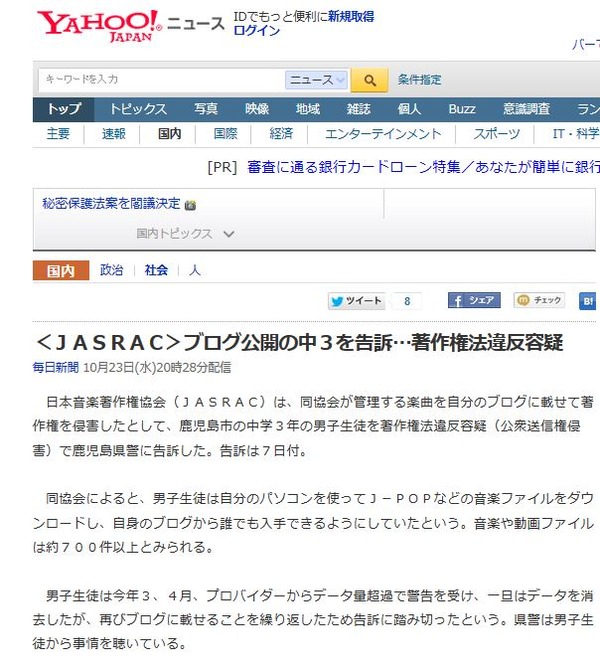
Task: Click the 10月23日(水)20時28分配信 timestamp
Action: pos(157,367)
